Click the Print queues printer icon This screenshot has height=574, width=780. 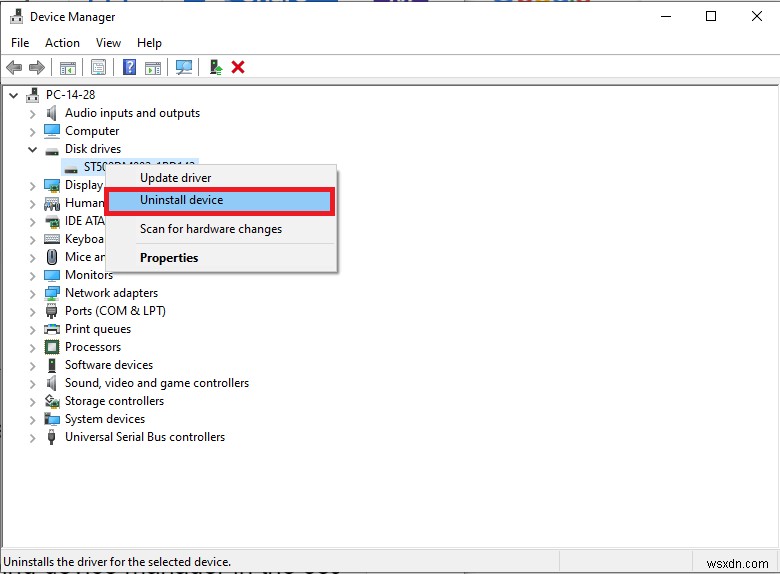click(x=52, y=329)
